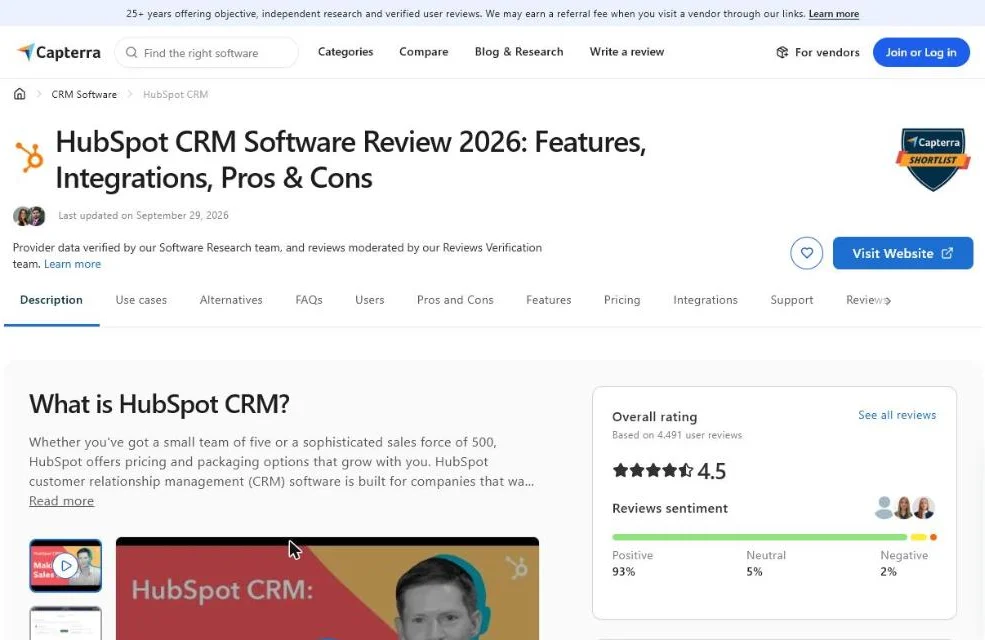Save HubSpot CRM with heart icon
The height and width of the screenshot is (640, 985).
(807, 253)
